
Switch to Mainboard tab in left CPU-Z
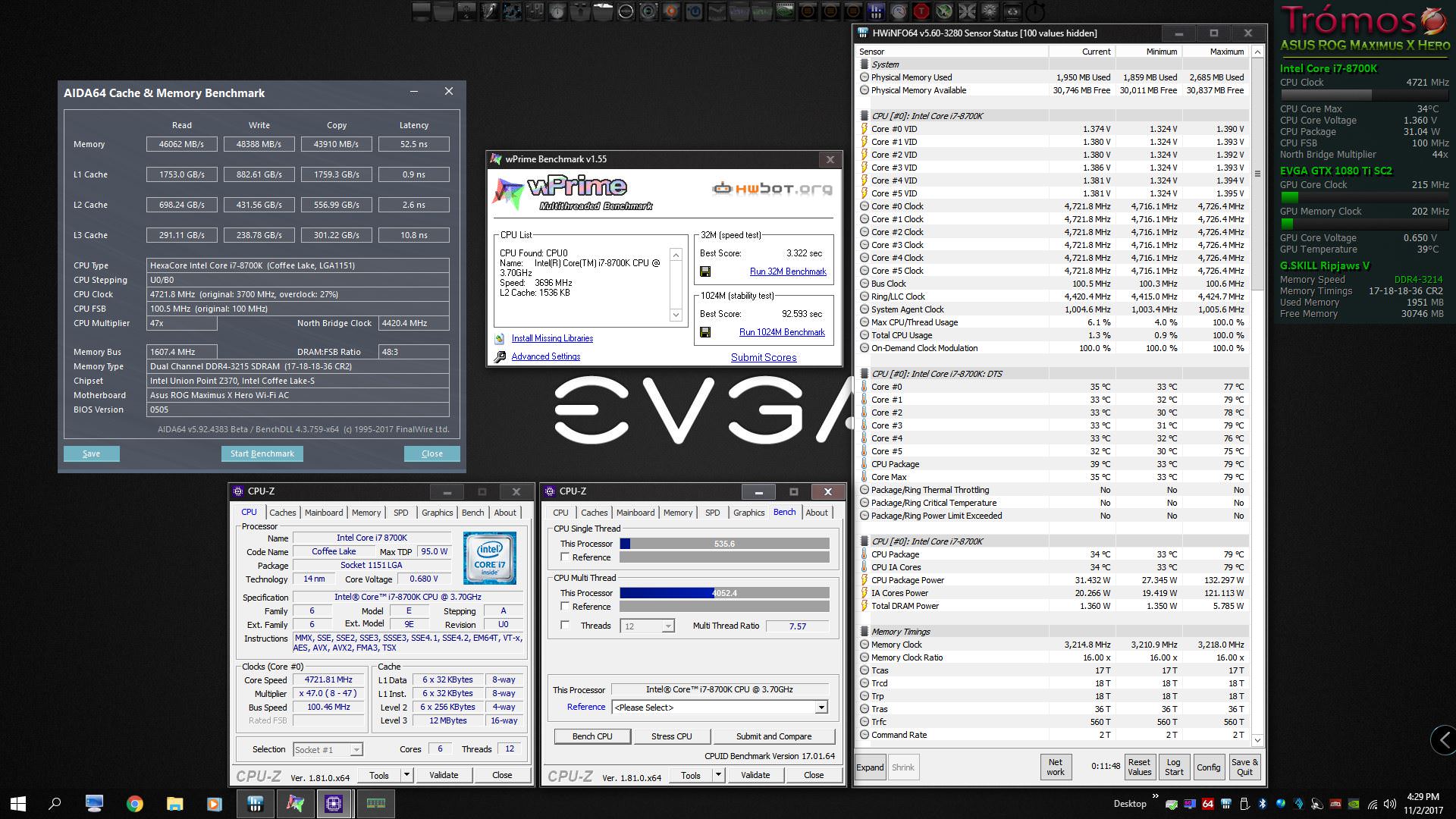(x=324, y=513)
